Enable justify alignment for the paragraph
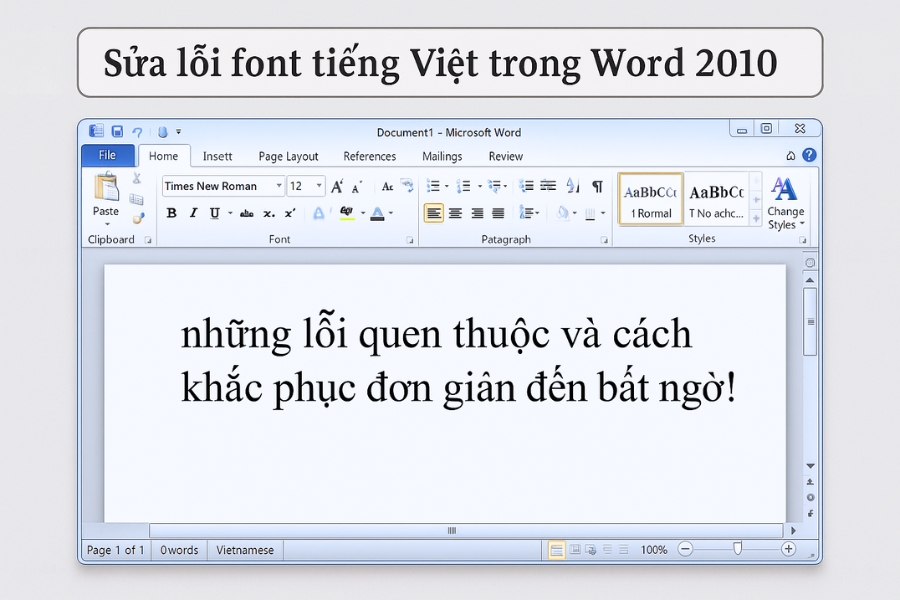The width and height of the screenshot is (900, 600). pos(499,211)
